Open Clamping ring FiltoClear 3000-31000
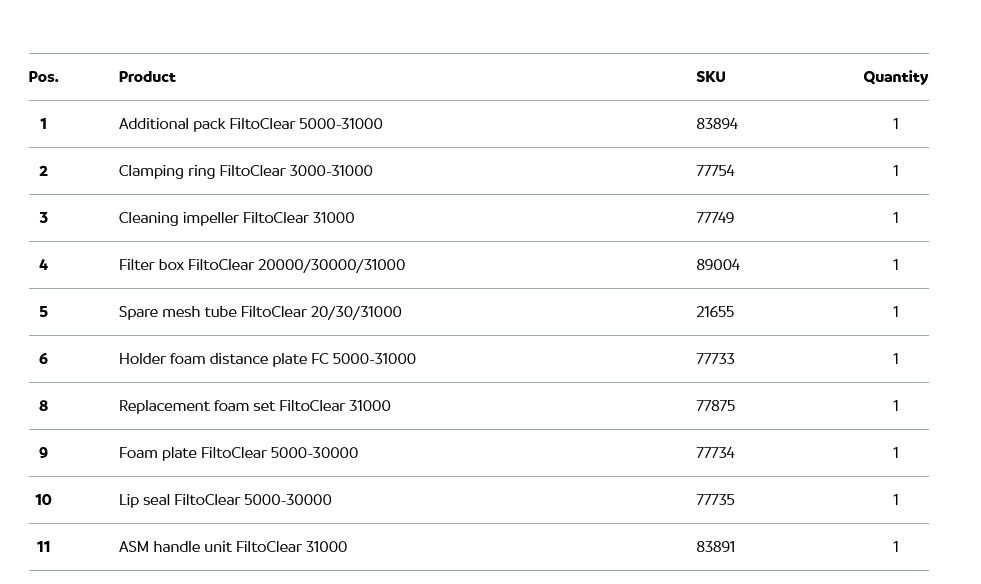 click(x=245, y=171)
